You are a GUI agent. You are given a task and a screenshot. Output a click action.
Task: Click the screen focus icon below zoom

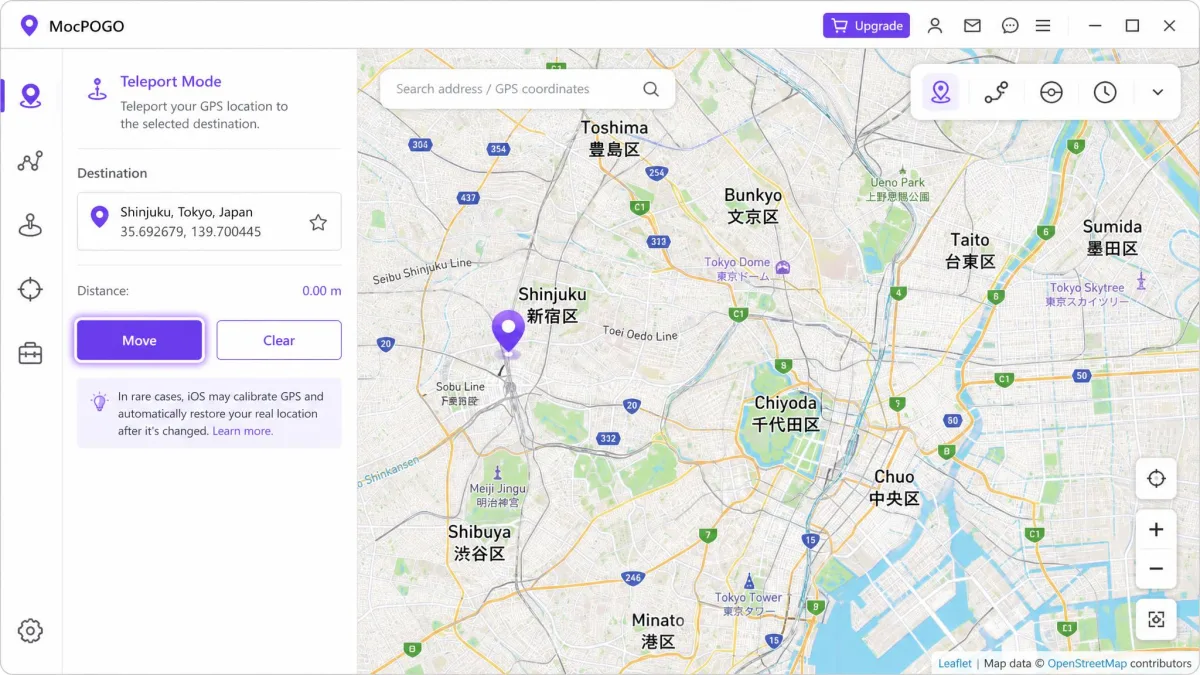1156,619
